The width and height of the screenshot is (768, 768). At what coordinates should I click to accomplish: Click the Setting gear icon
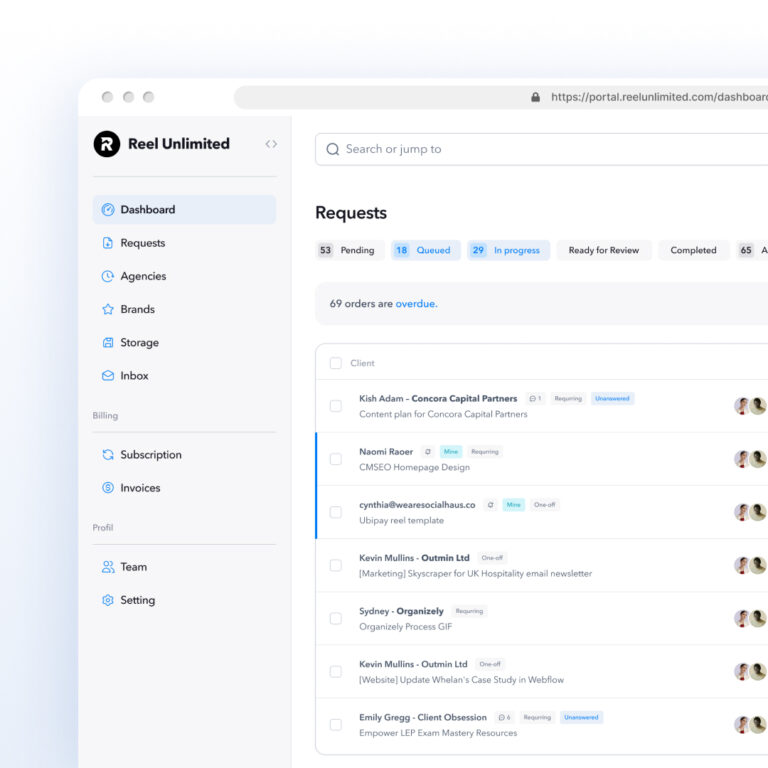tap(108, 600)
